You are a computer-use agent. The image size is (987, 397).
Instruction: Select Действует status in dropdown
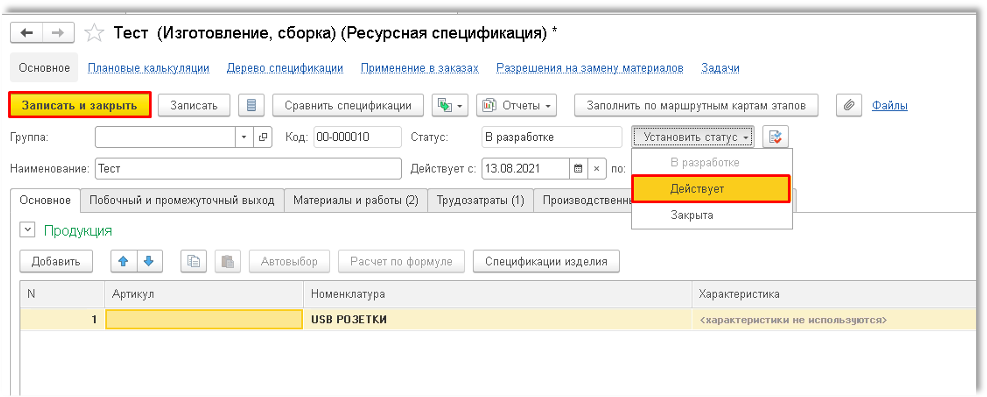pos(711,189)
